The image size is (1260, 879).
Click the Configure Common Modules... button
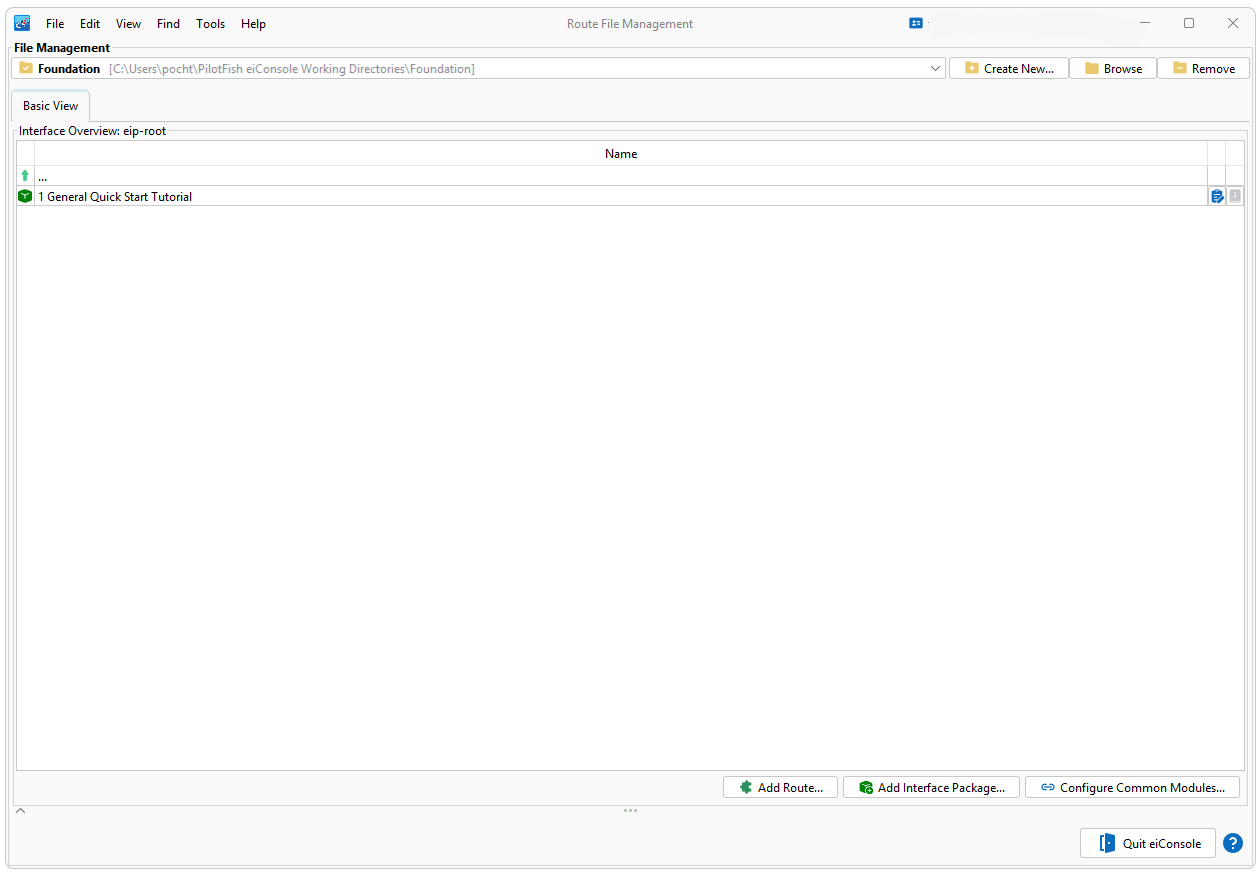click(1132, 788)
